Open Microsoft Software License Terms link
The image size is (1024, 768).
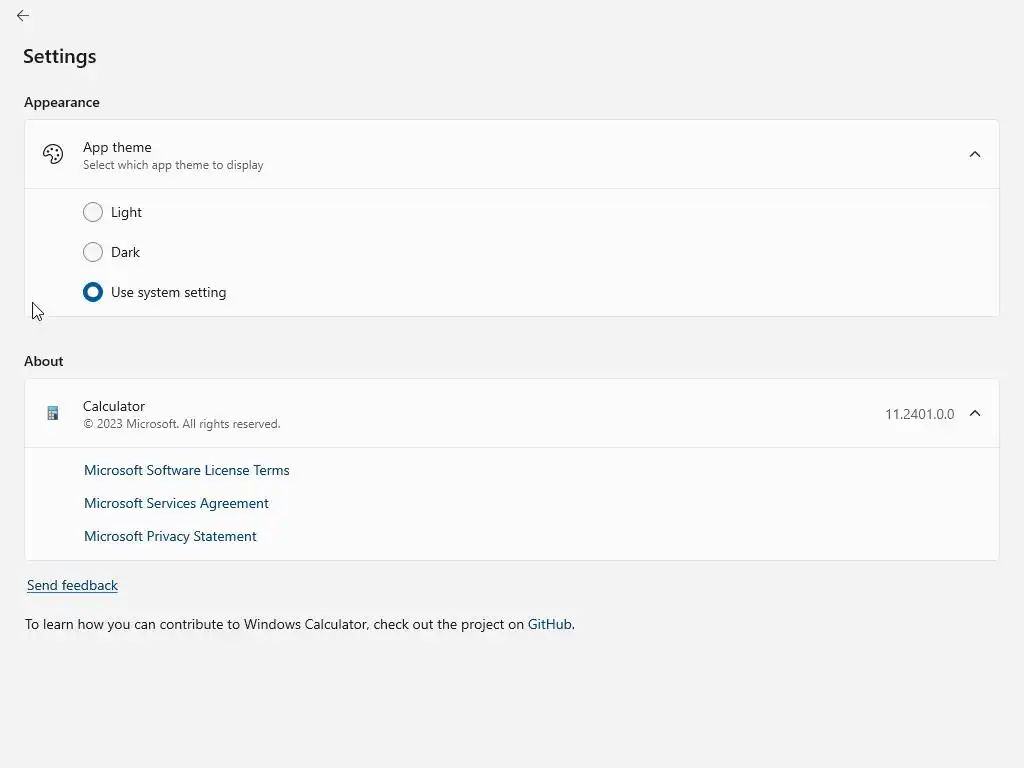[x=187, y=470]
